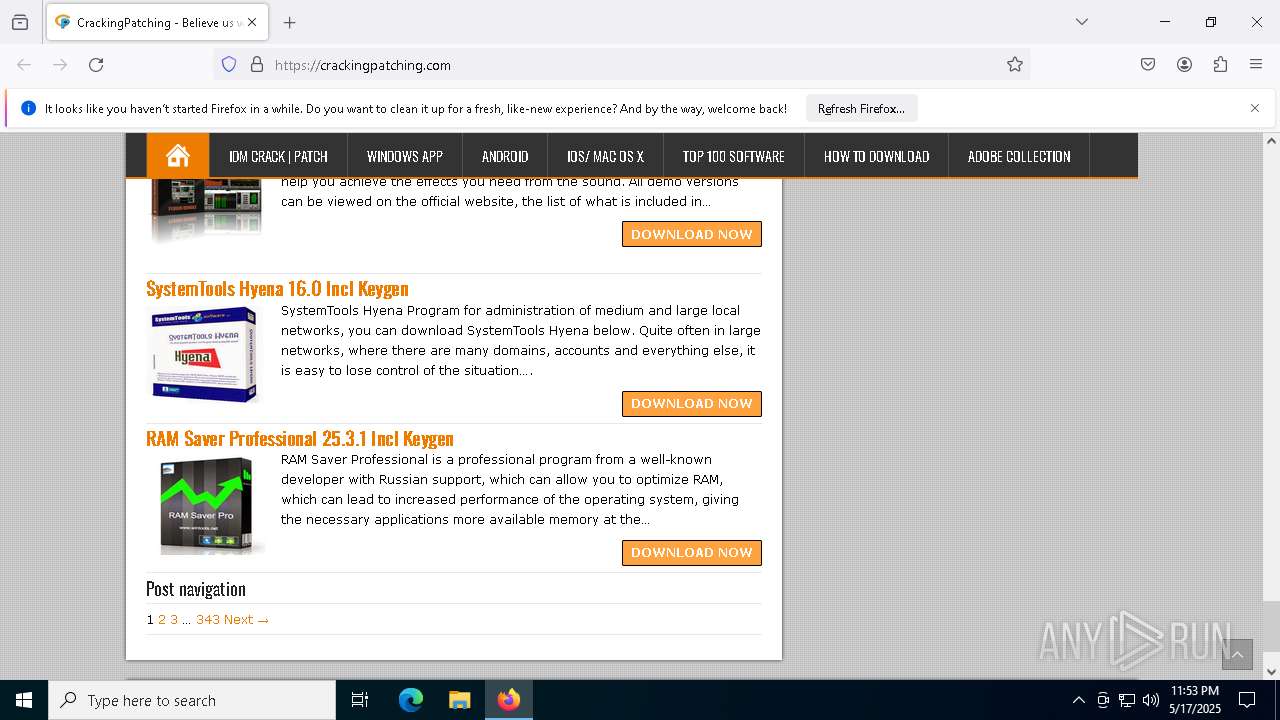Image resolution: width=1280 pixels, height=720 pixels.
Task: List all tabs dropdown arrow
Action: (x=1081, y=22)
